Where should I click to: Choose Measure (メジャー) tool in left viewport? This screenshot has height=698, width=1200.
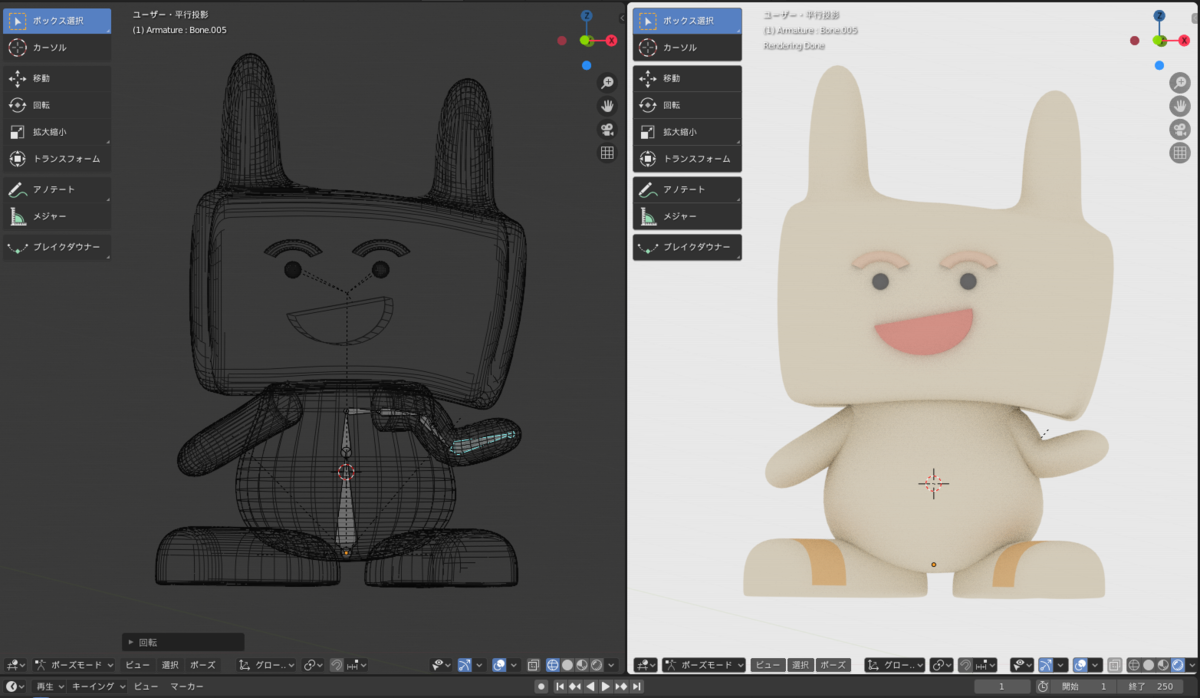tap(56, 216)
